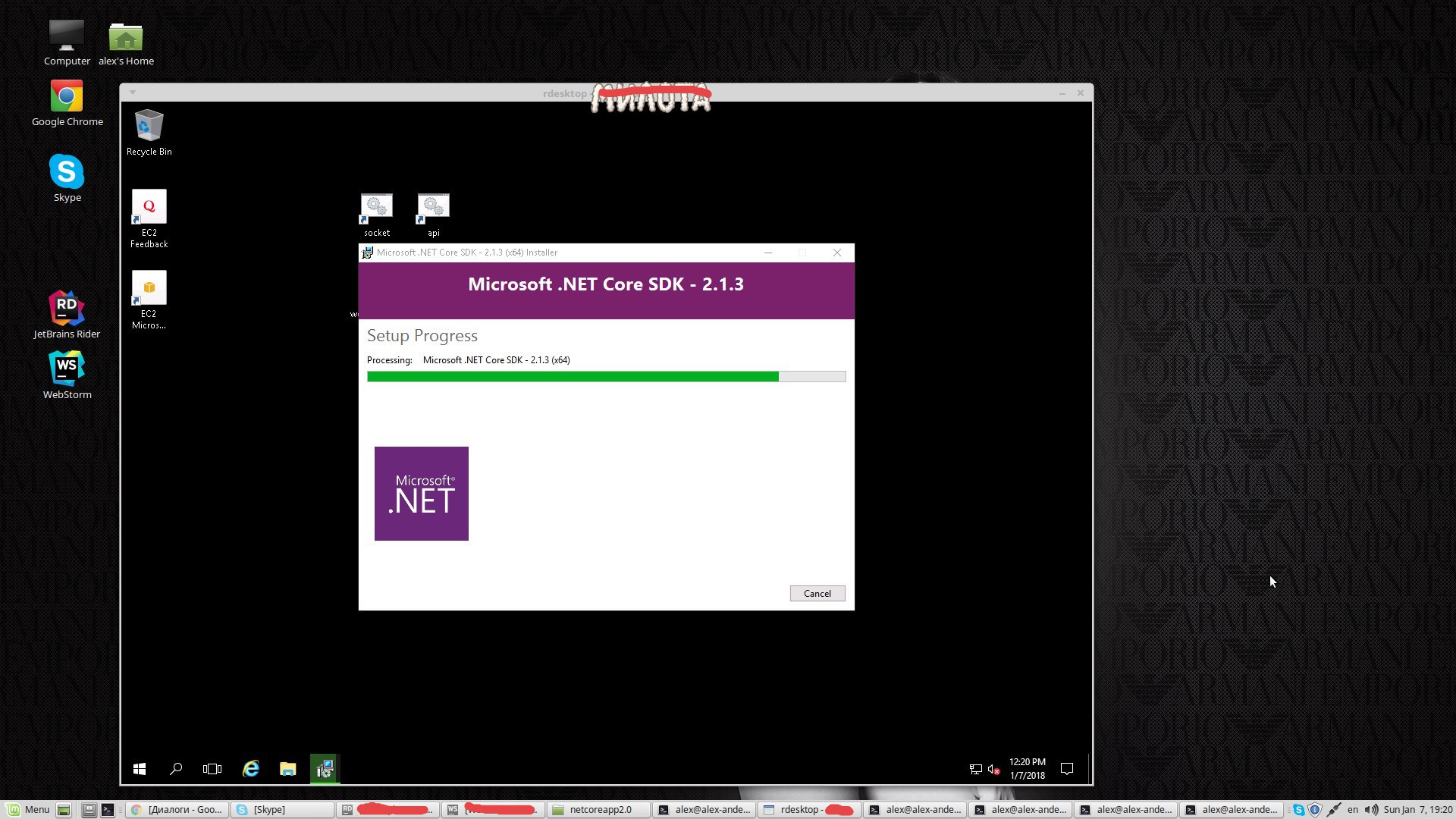Open the Windows Action Center icon
Screen dimensions: 1456x819
1067,769
